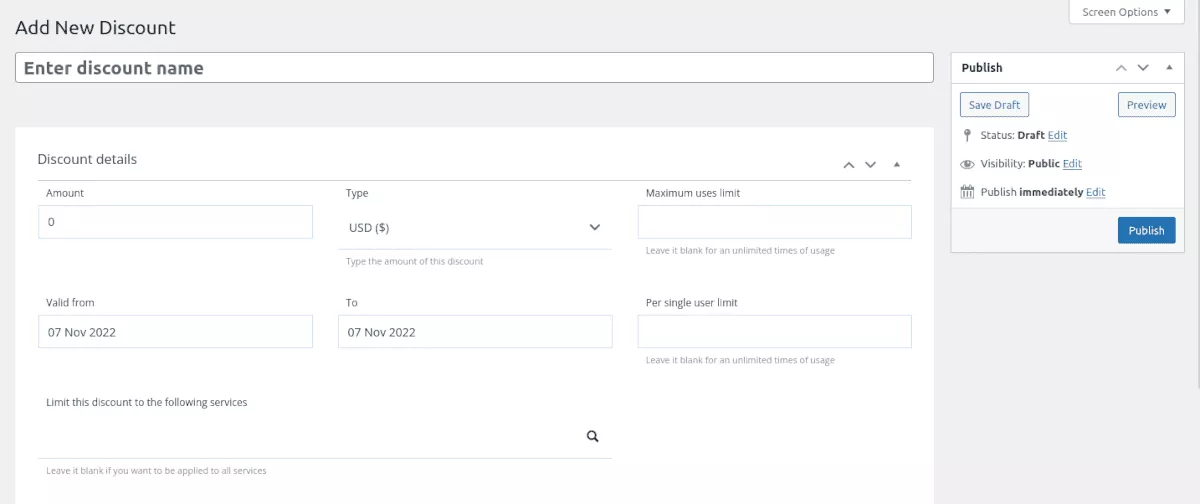Viewport: 1200px width, 504px height.
Task: Collapse the Publish panel with triangle toggle
Action: coord(1169,67)
